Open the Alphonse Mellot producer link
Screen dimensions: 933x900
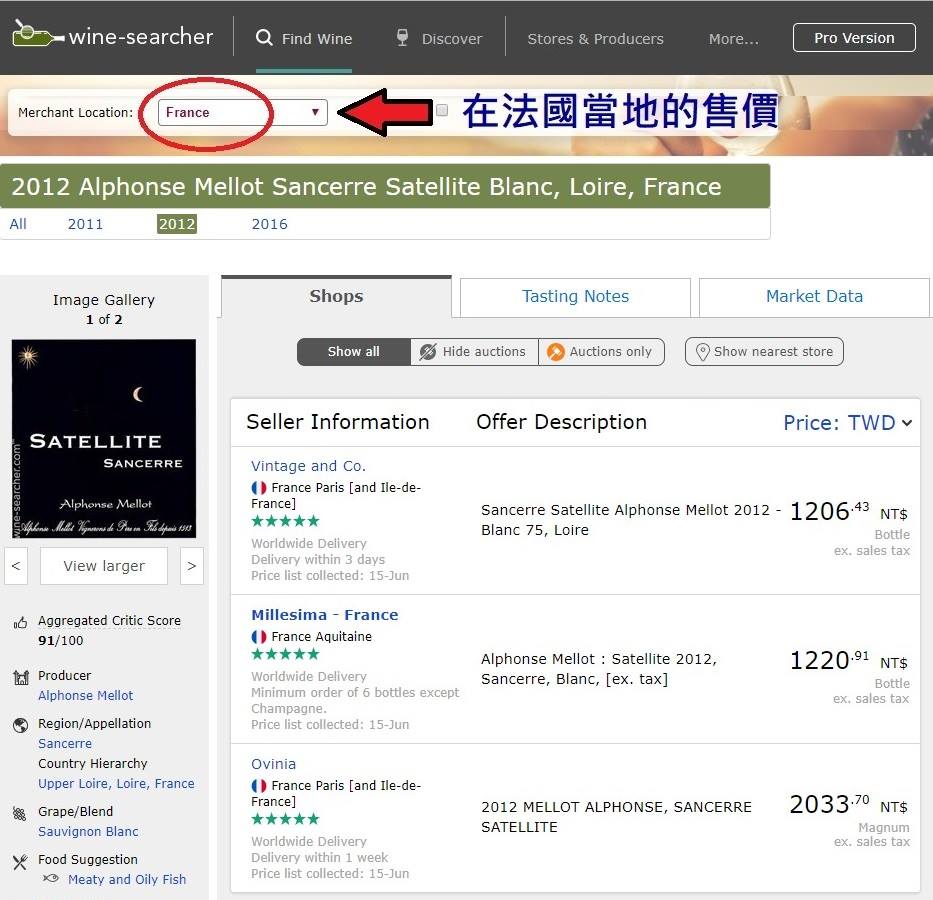[x=86, y=695]
